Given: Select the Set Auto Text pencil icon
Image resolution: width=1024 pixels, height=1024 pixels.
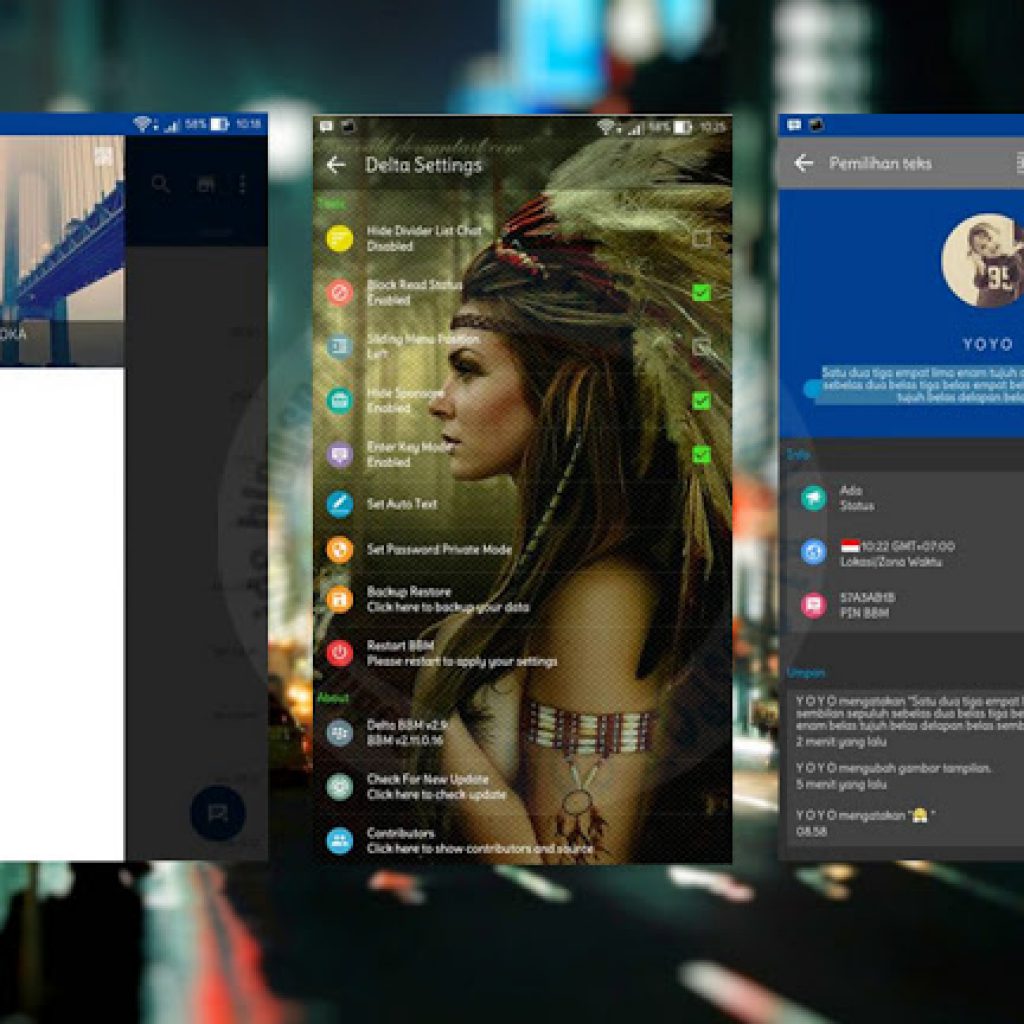Looking at the screenshot, I should (338, 505).
